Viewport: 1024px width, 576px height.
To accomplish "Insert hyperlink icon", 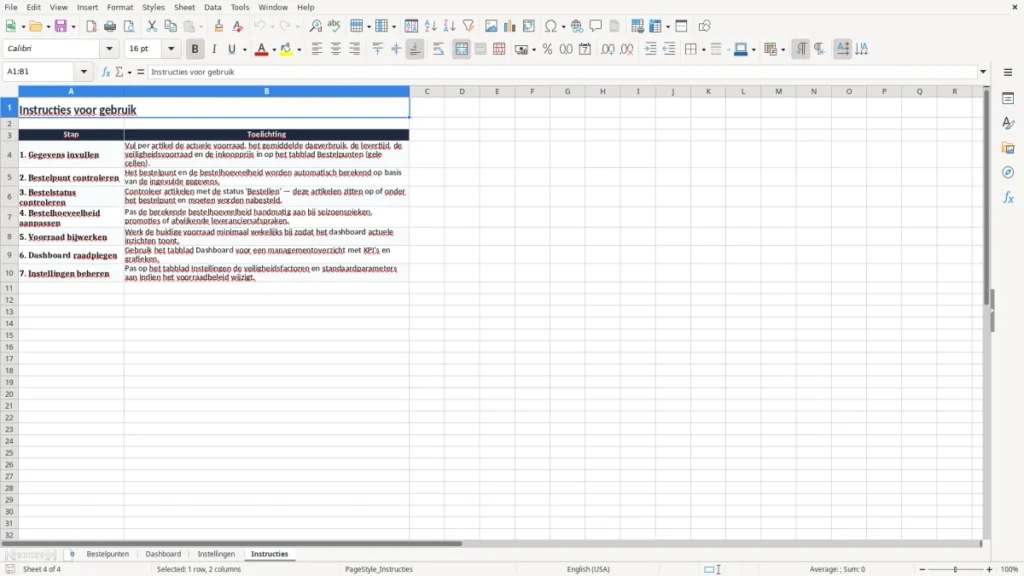I will pyautogui.click(x=577, y=26).
